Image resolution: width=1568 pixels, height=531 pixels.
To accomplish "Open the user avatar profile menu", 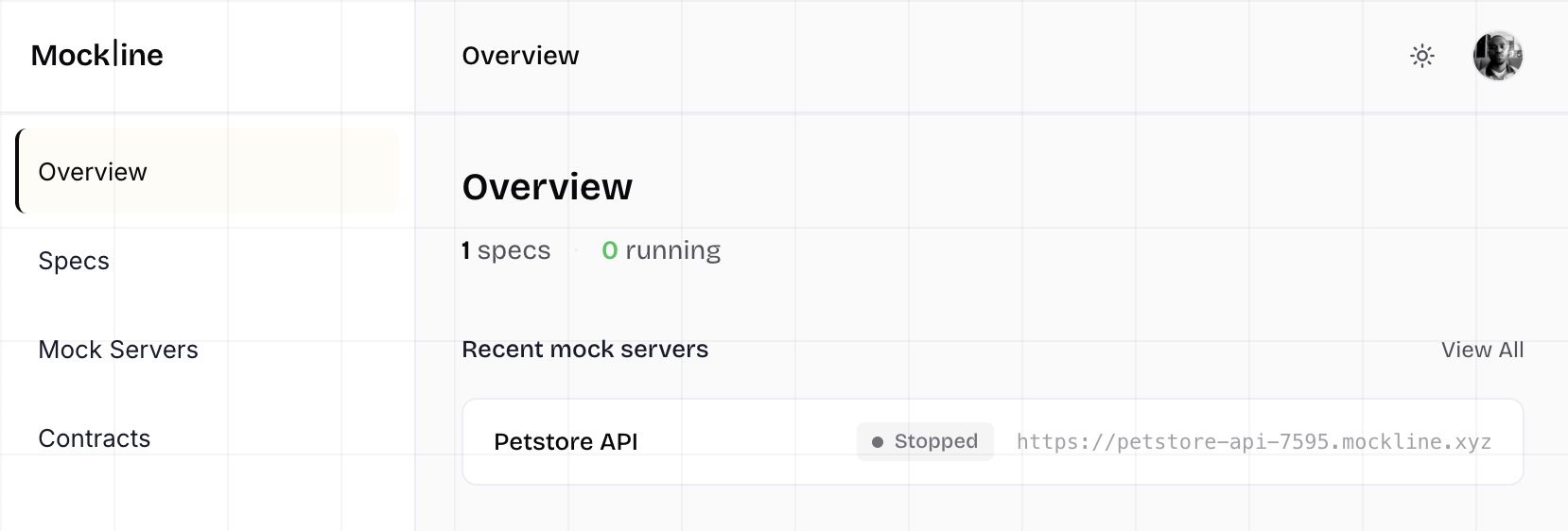I will (1498, 56).
